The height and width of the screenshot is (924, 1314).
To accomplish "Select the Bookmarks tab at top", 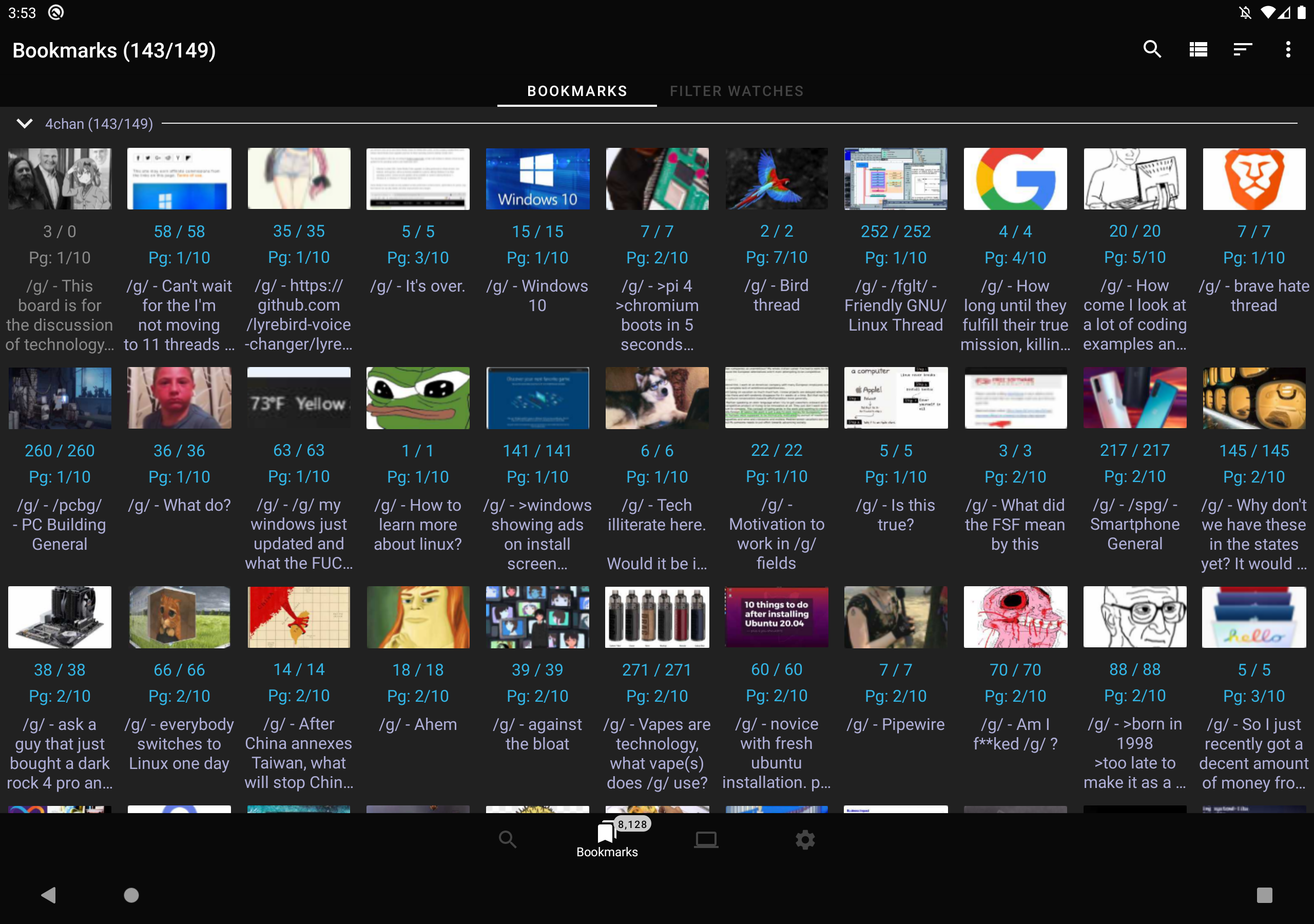I will pyautogui.click(x=577, y=91).
